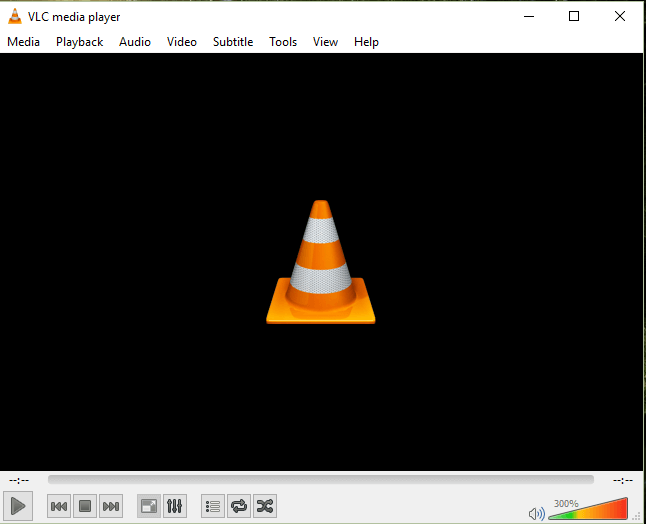This screenshot has width=646, height=524.
Task: Toggle loop repeat mode button
Action: coord(239,506)
